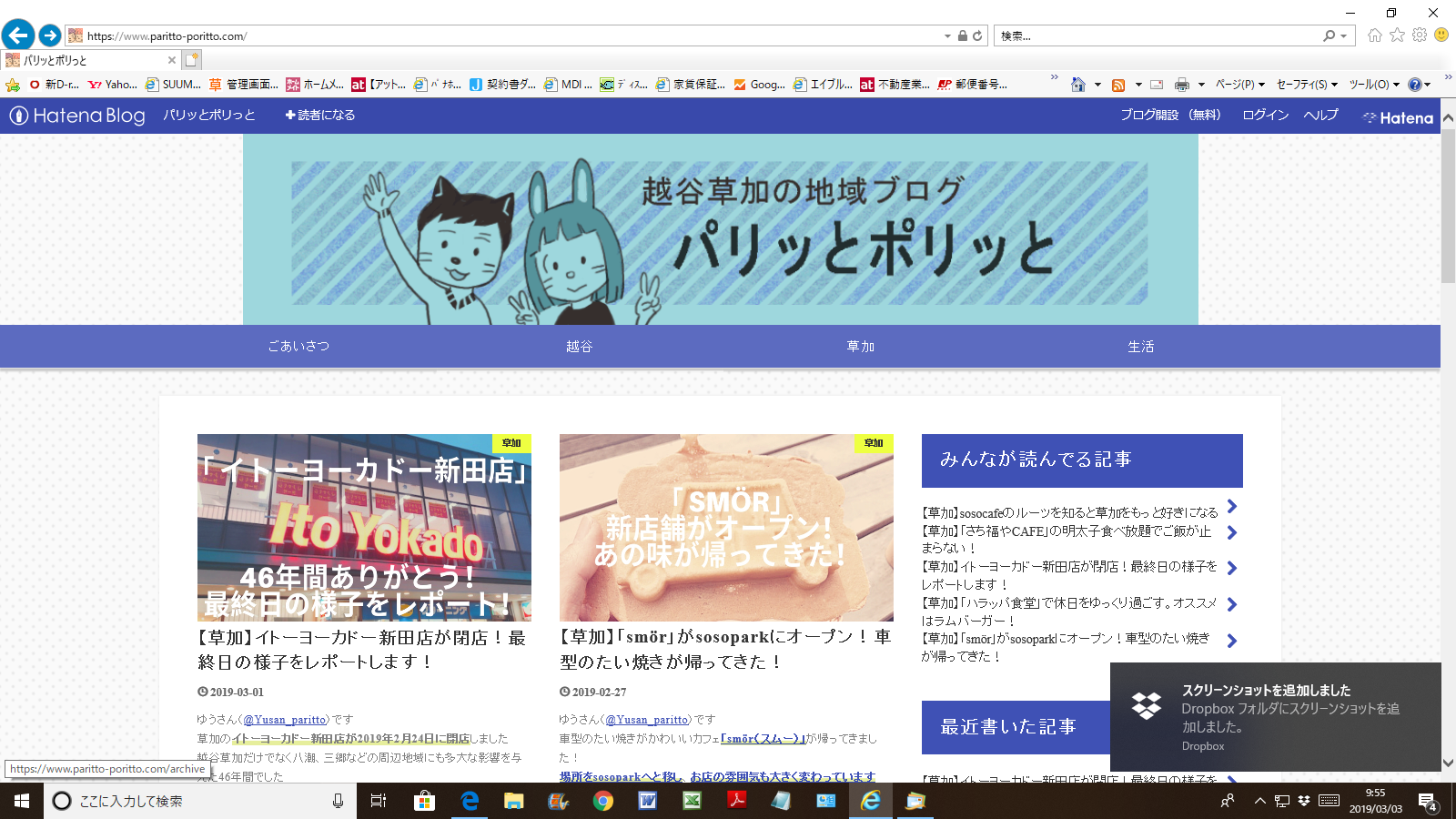The height and width of the screenshot is (819, 1456).
Task: Open the ページ(P) dropdown menu
Action: (1239, 85)
